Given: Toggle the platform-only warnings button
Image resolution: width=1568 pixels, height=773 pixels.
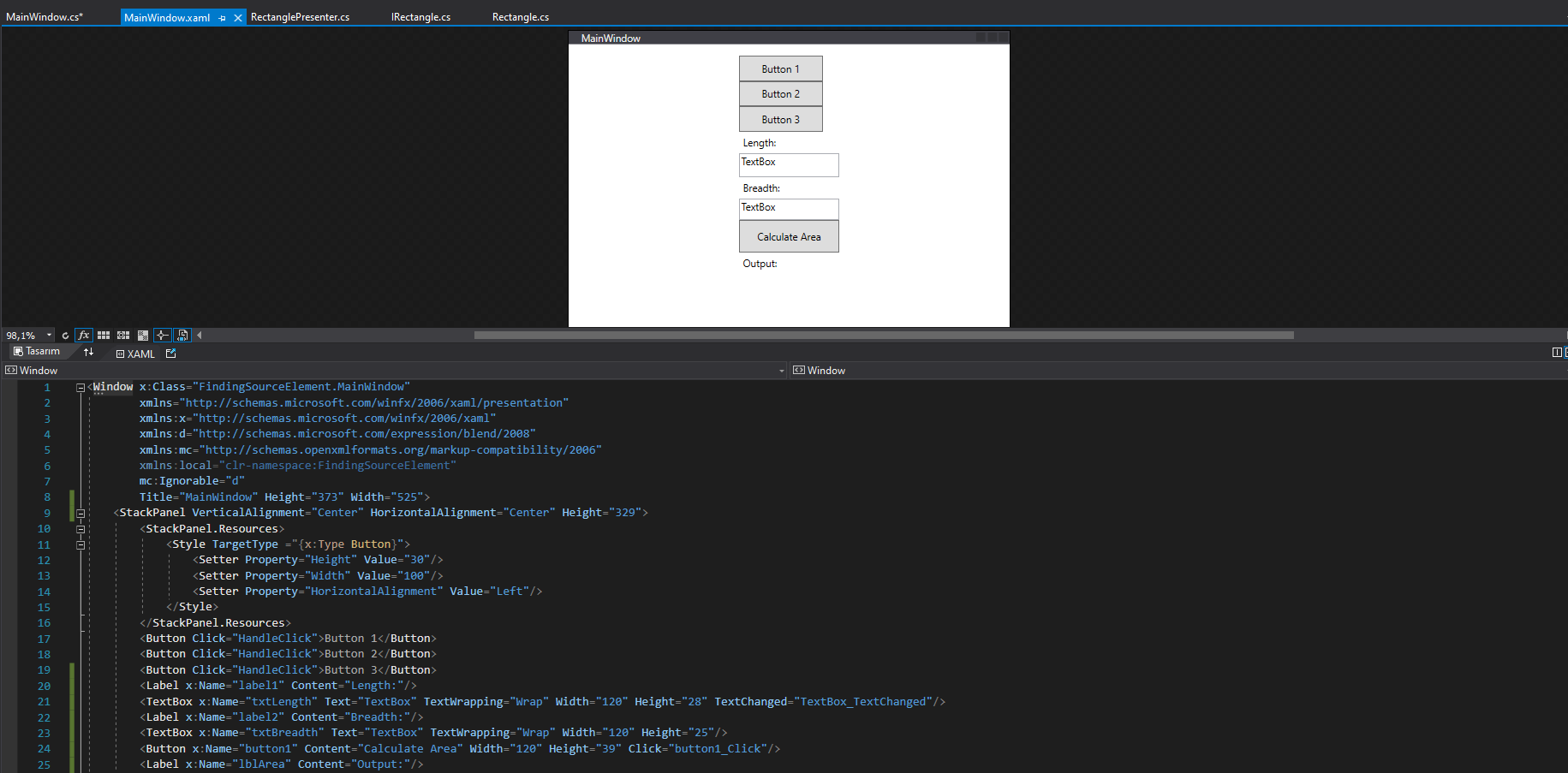Looking at the screenshot, I should point(182,336).
